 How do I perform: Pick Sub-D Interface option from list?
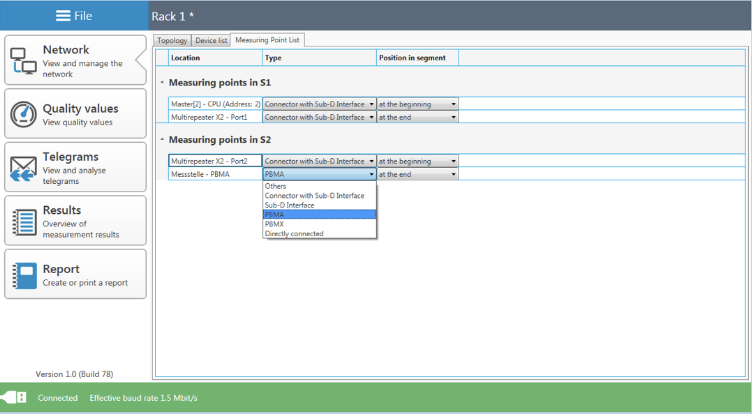coord(288,205)
